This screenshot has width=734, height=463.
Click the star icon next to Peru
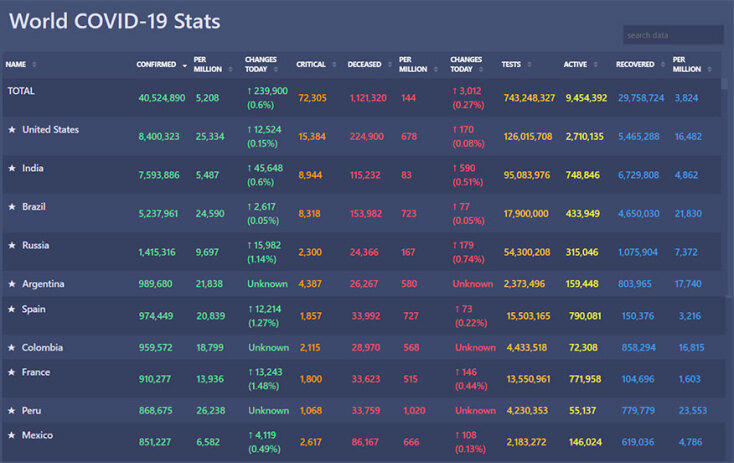click(12, 411)
